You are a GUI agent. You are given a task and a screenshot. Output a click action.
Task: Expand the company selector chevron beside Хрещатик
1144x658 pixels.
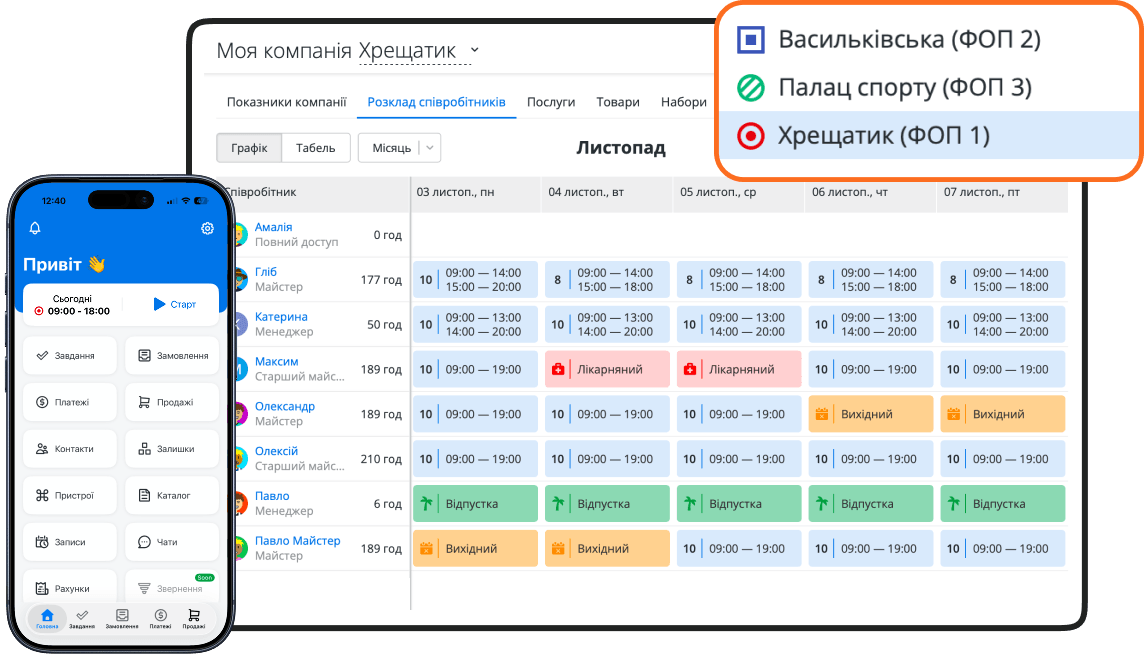[474, 50]
